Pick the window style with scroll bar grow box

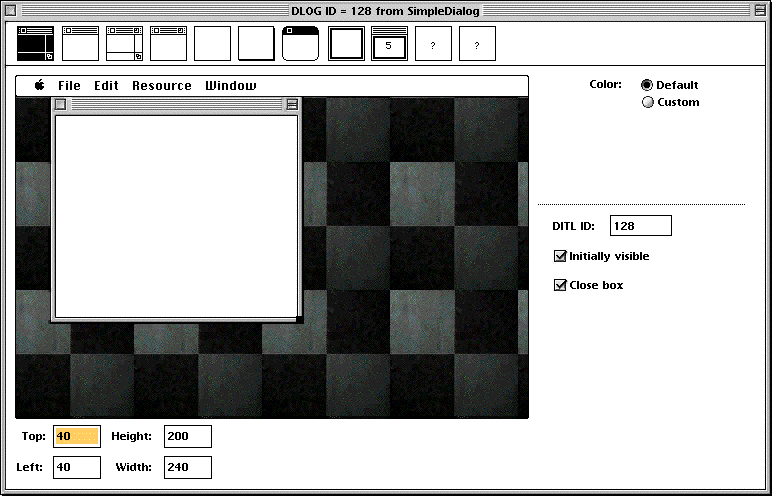pos(124,44)
